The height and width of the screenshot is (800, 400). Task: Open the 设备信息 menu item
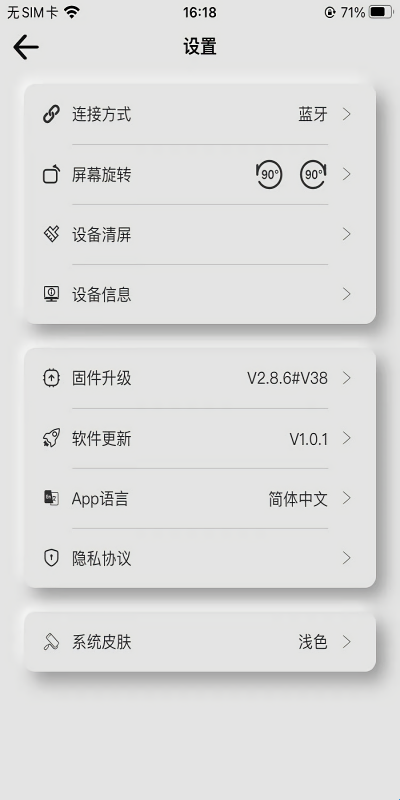pyautogui.click(x=200, y=294)
